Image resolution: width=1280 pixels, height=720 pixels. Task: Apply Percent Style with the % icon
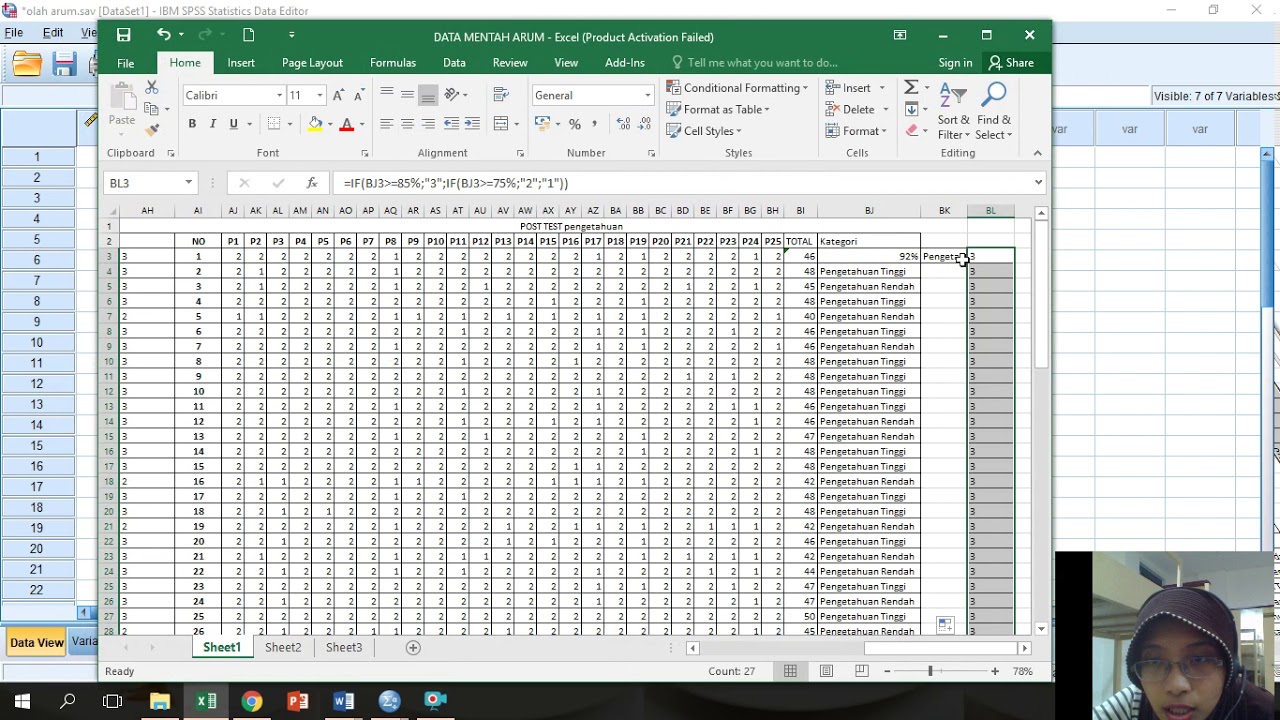pyautogui.click(x=575, y=124)
